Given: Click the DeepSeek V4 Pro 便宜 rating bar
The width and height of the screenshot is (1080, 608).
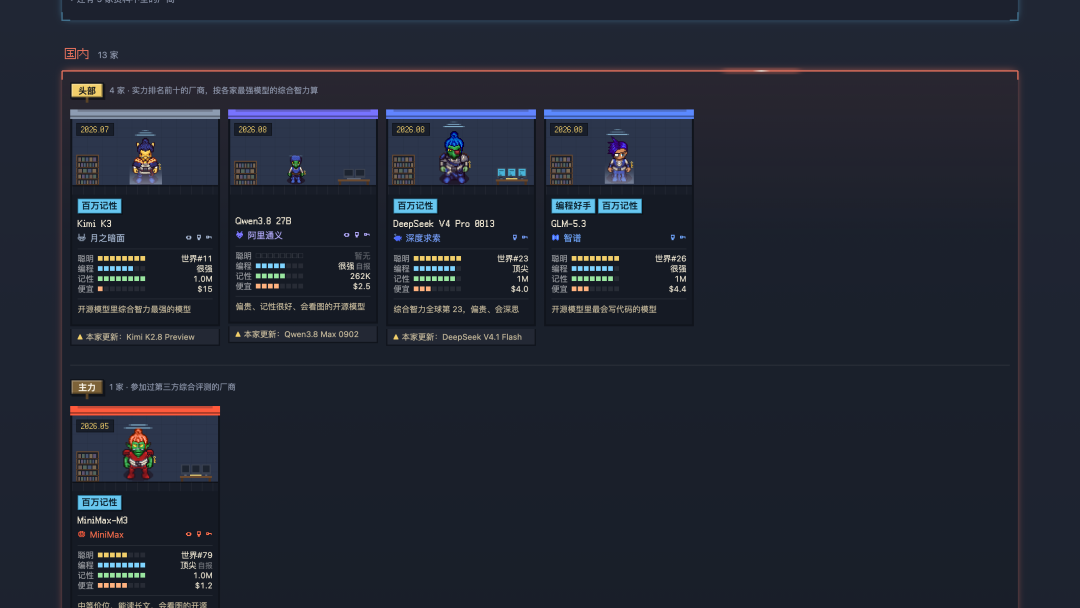Looking at the screenshot, I should tap(437, 289).
